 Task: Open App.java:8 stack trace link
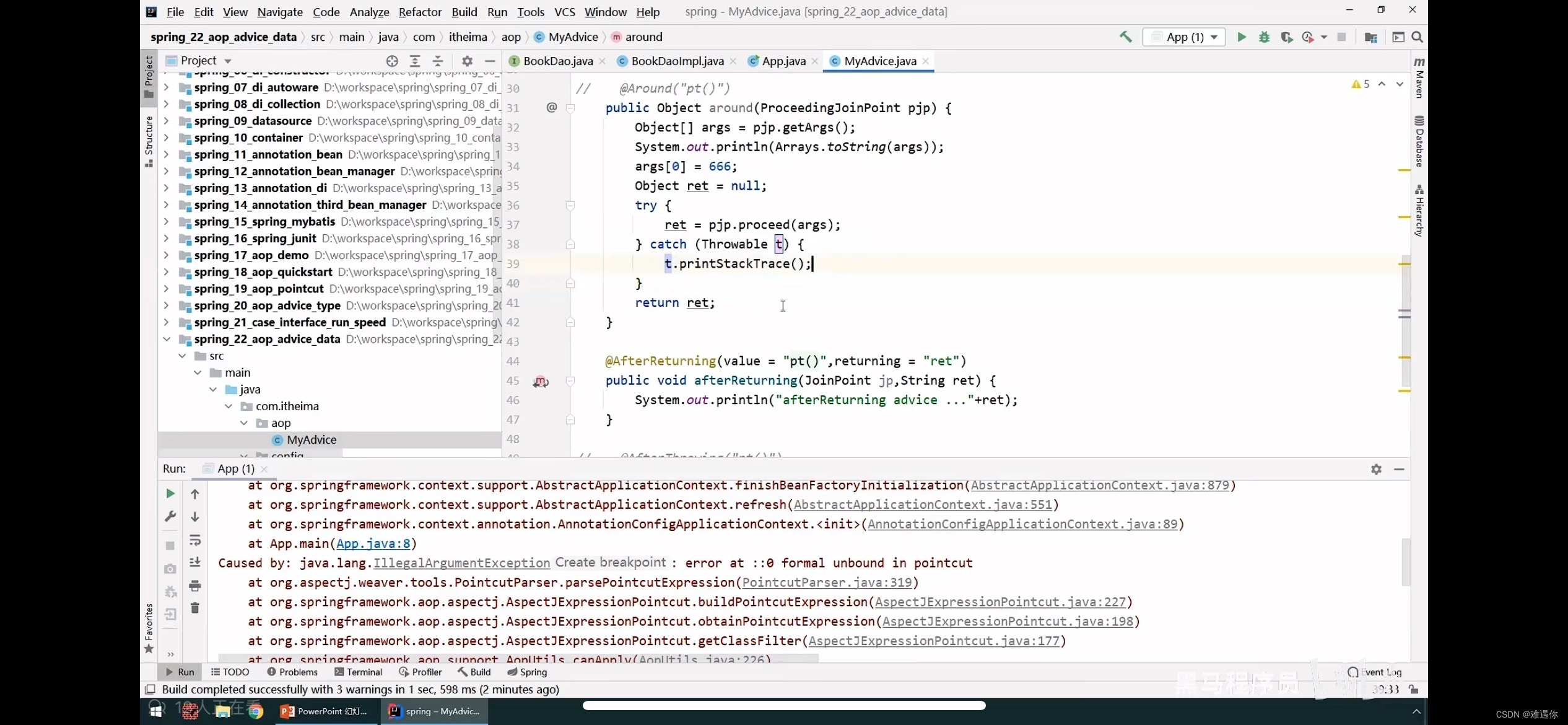373,543
